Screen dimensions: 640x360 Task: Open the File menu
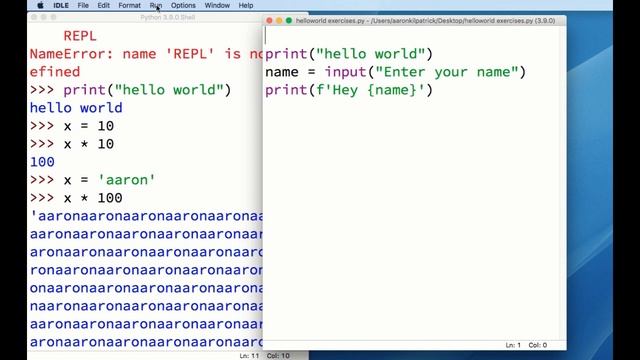tap(83, 5)
